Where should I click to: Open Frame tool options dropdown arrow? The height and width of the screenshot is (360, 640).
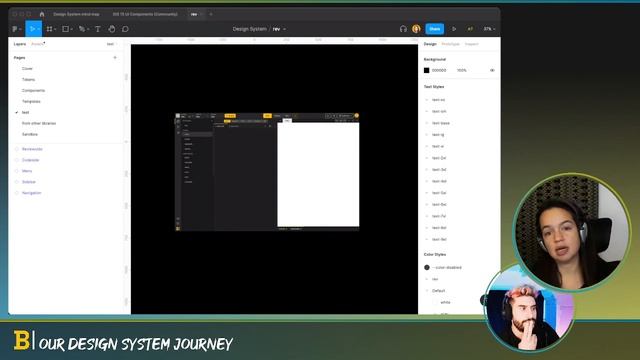[55, 29]
